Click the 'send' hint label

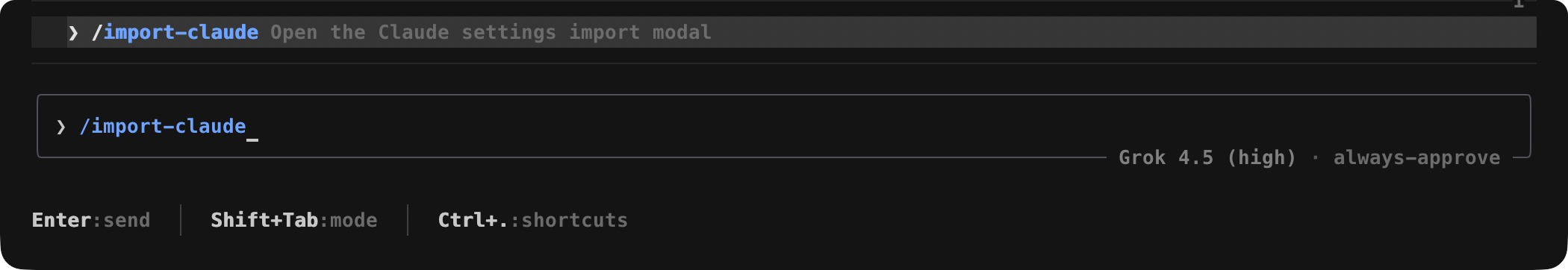[x=126, y=220]
